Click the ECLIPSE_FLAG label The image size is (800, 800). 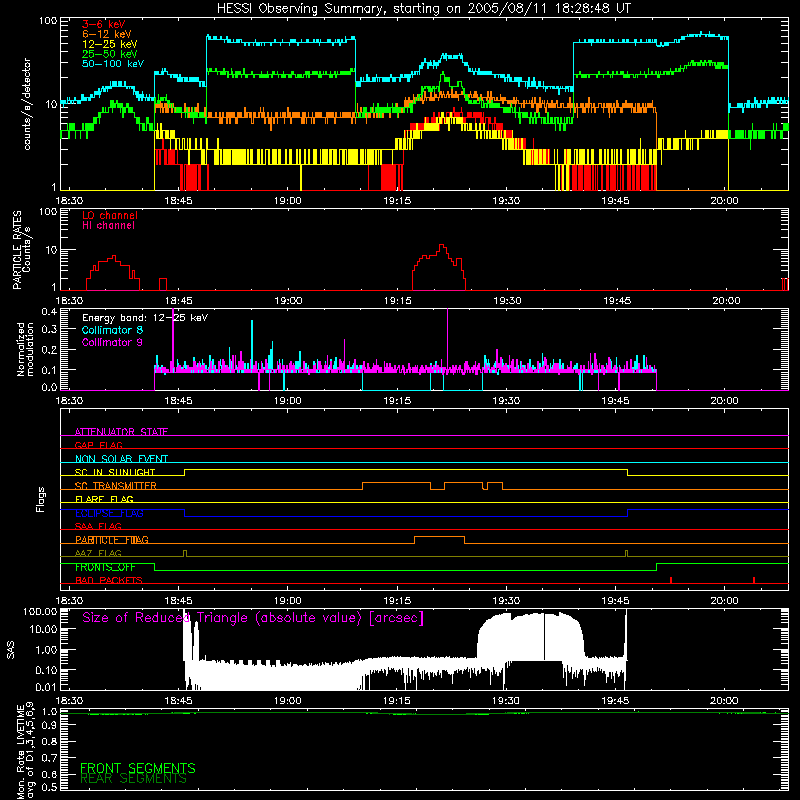pos(109,513)
